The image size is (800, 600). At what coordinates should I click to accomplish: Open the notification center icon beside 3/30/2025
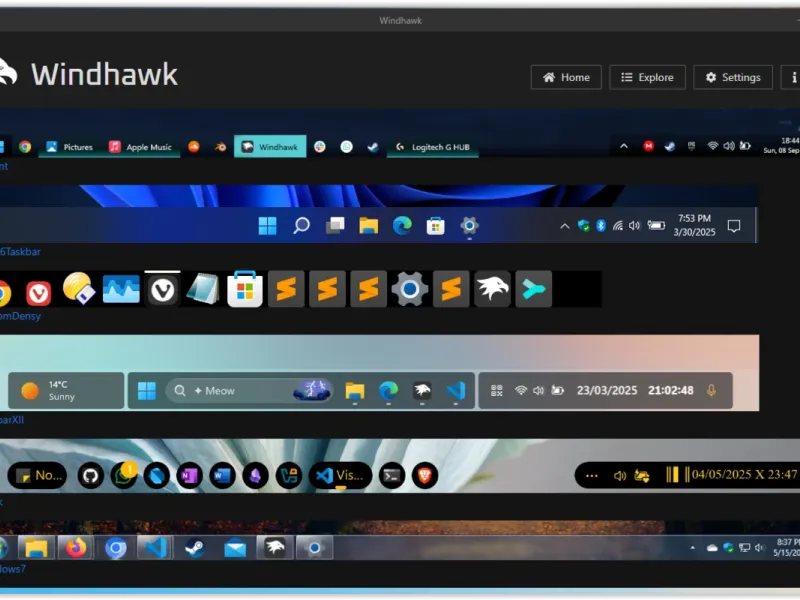[734, 226]
